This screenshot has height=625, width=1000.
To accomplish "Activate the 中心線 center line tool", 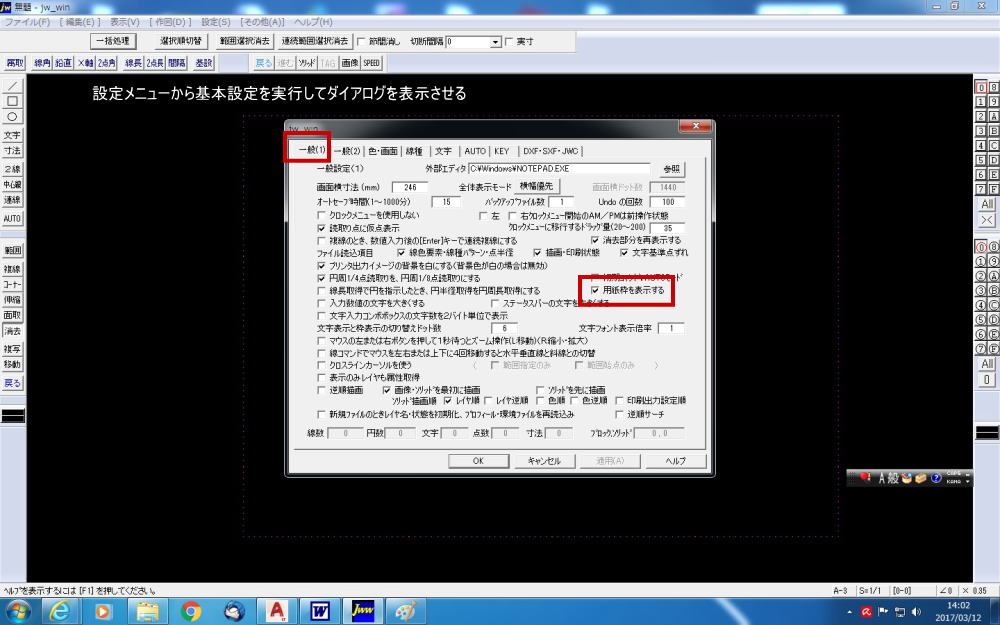I will click(12, 184).
